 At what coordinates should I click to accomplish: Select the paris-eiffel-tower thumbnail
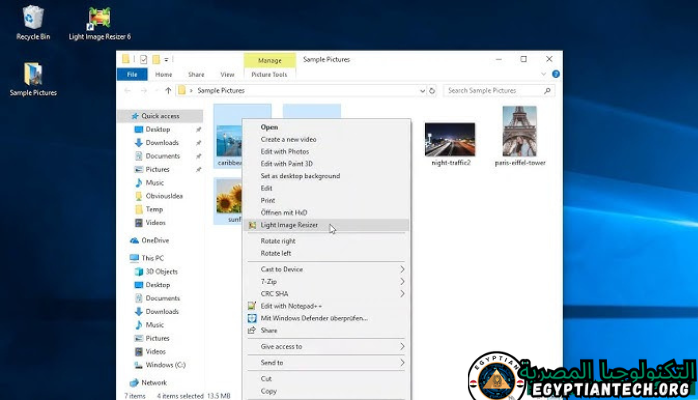(x=520, y=137)
